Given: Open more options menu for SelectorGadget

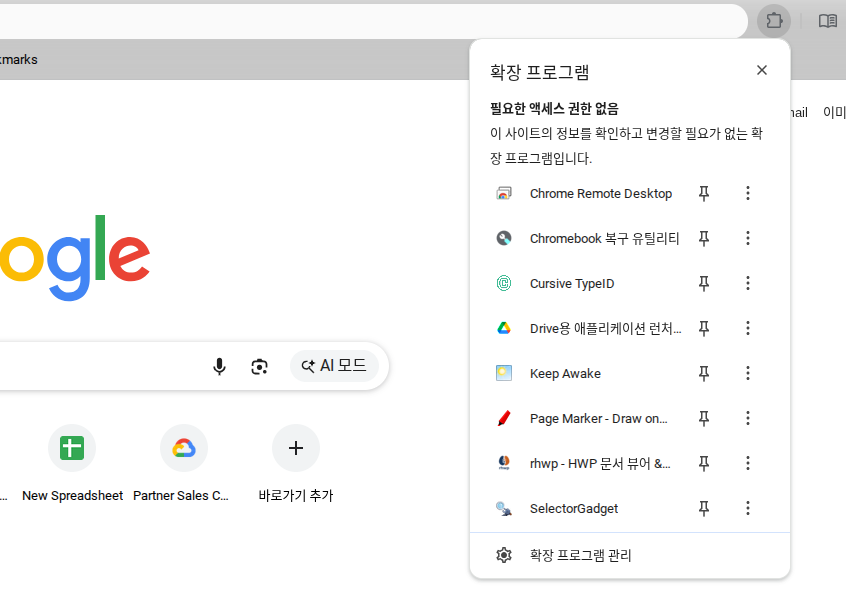Looking at the screenshot, I should (748, 509).
